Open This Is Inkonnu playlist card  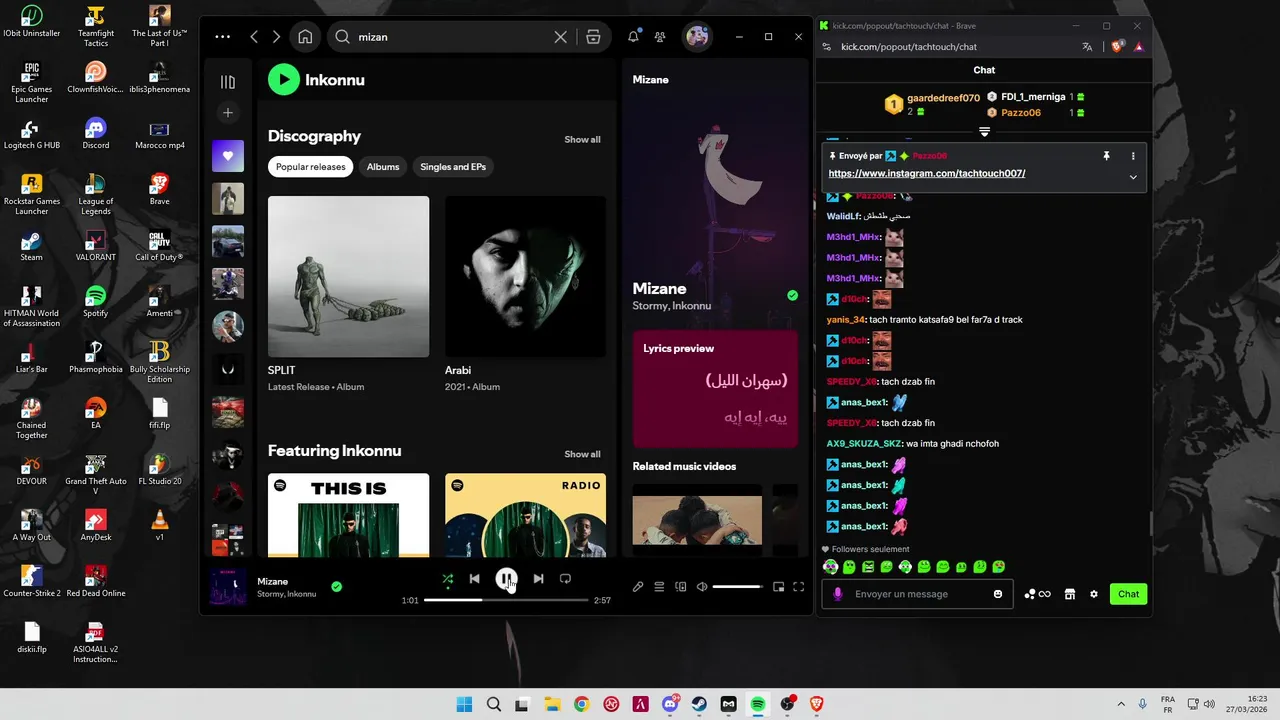pos(348,515)
